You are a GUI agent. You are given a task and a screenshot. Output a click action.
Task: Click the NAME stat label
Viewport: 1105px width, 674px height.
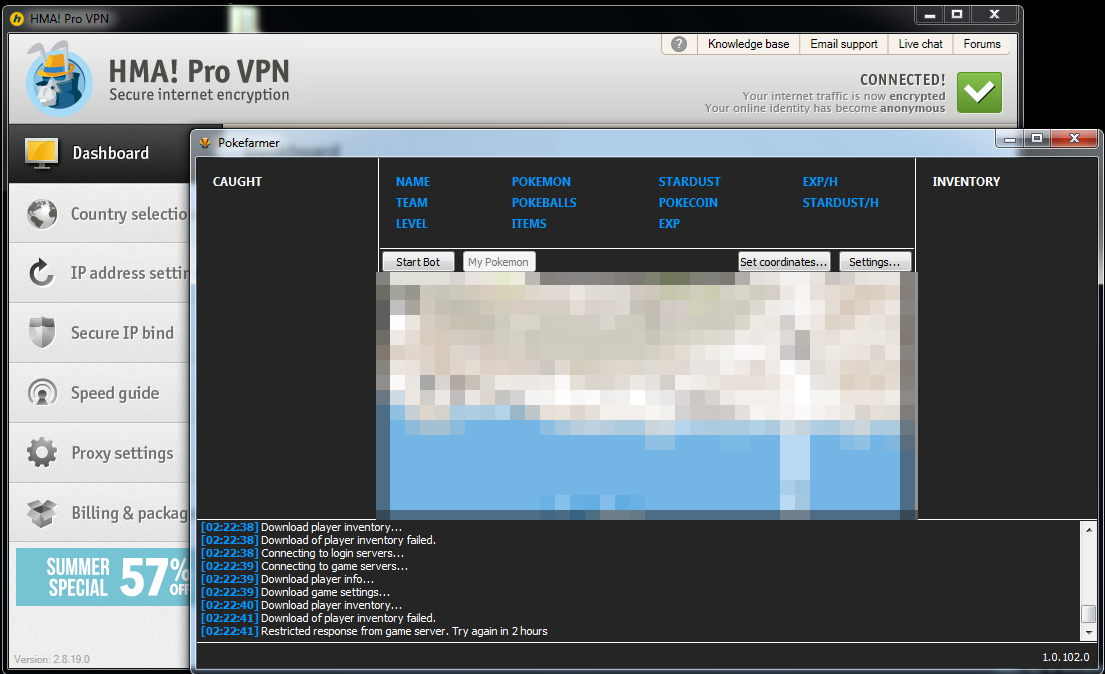(413, 181)
